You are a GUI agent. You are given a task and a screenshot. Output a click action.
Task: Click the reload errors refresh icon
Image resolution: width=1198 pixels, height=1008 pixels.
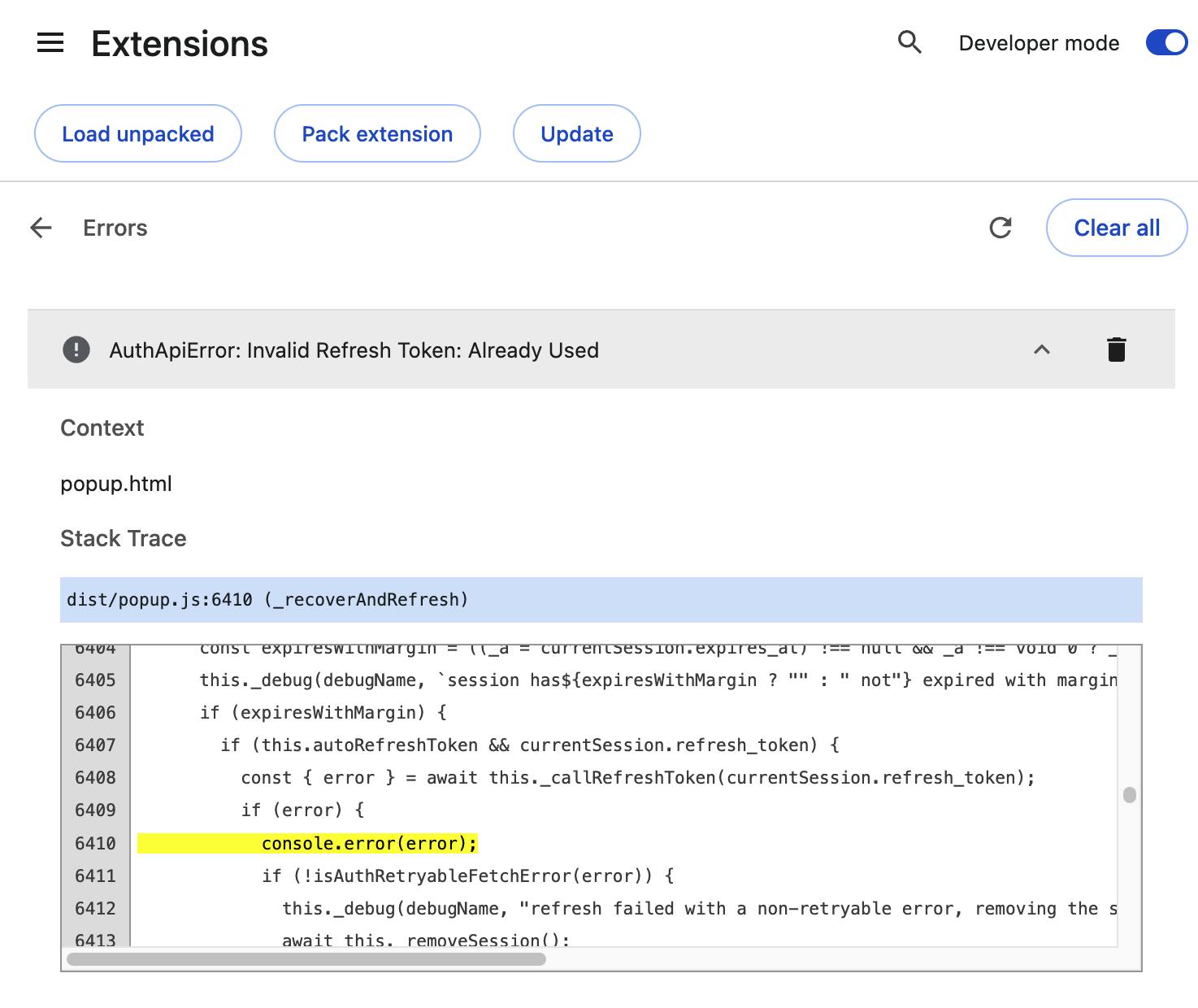click(x=1001, y=228)
